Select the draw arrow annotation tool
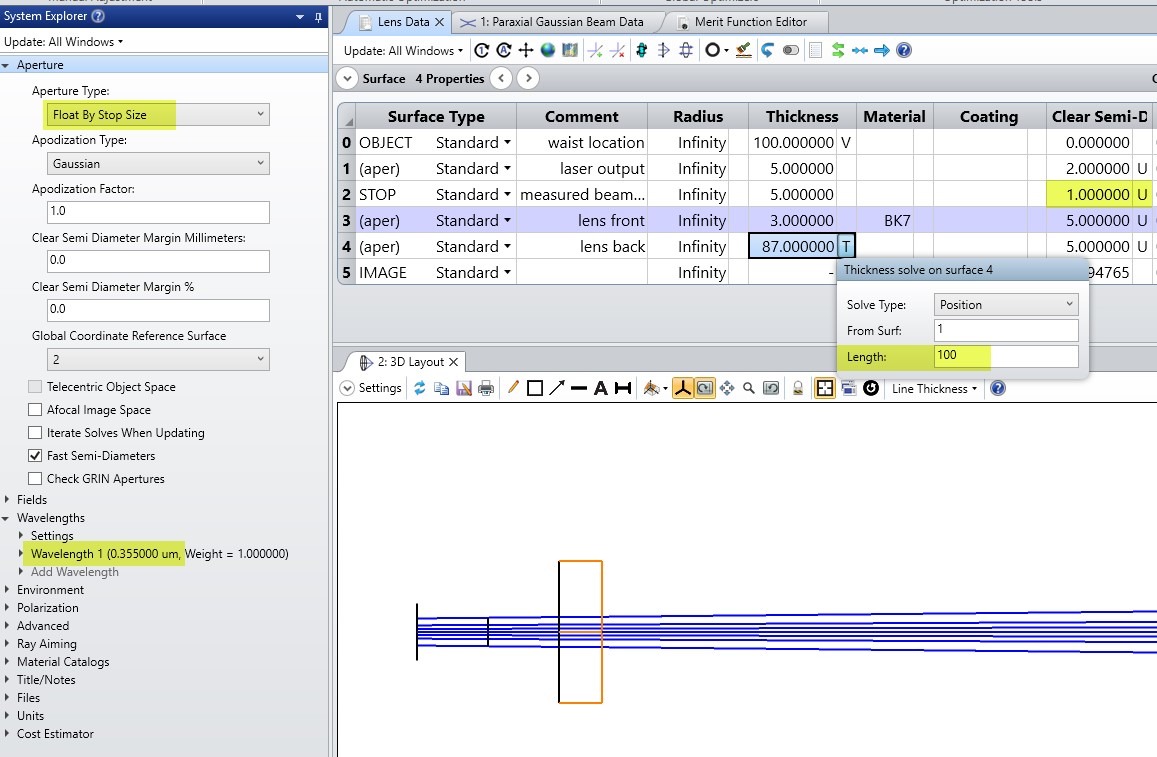The image size is (1157, 757). pyautogui.click(x=557, y=388)
